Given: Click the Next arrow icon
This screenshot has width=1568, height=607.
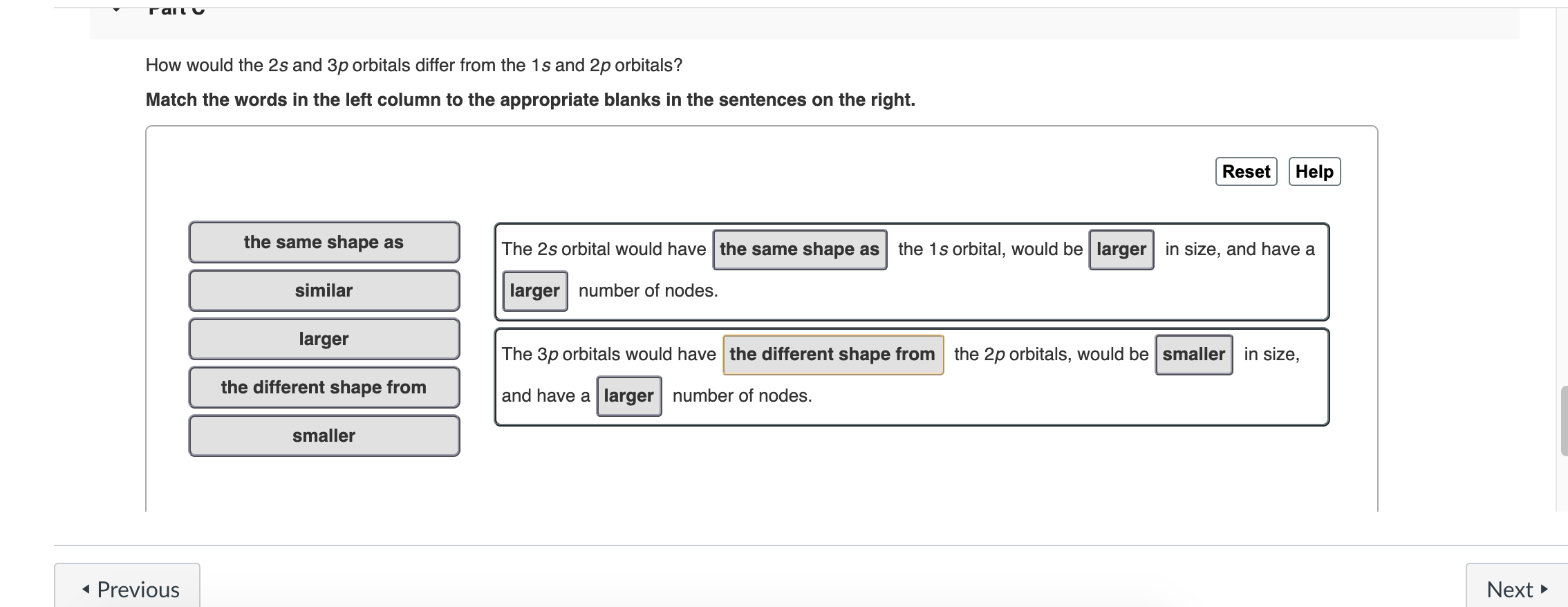Looking at the screenshot, I should [1544, 590].
